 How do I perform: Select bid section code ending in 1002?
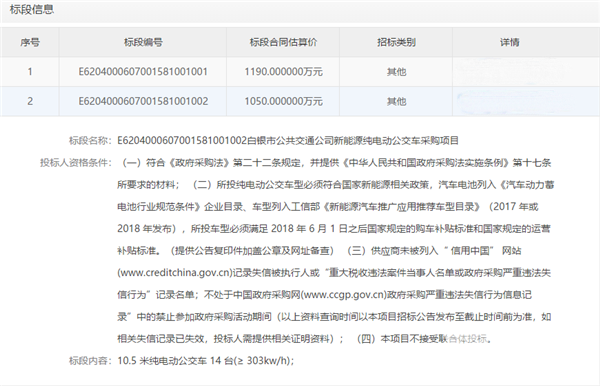click(x=143, y=101)
